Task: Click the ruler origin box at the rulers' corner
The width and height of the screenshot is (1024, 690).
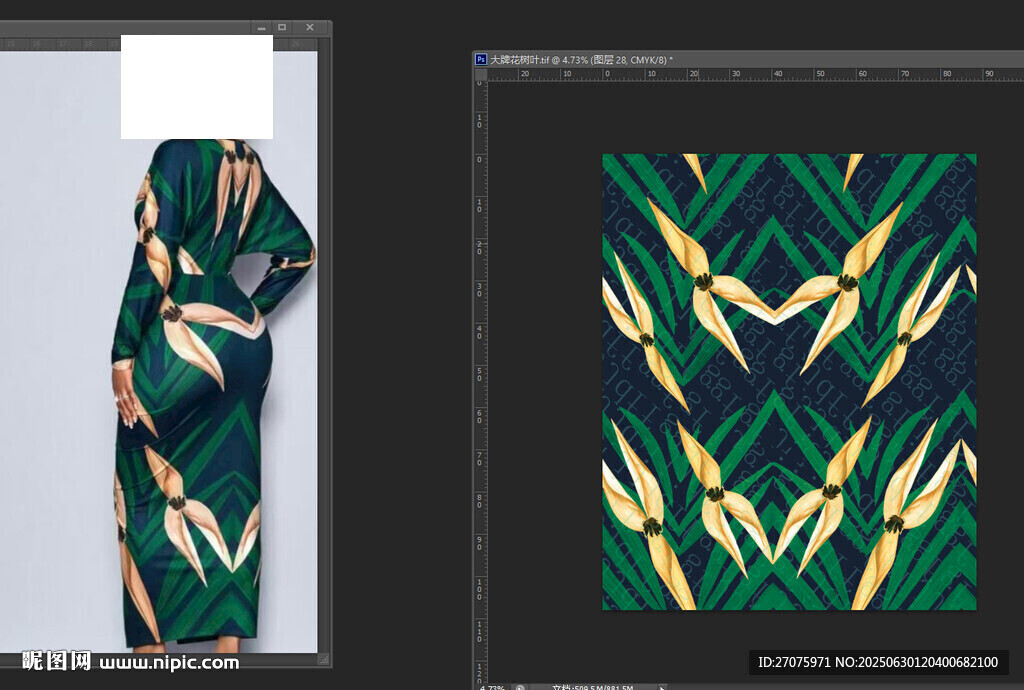Action: [481, 74]
